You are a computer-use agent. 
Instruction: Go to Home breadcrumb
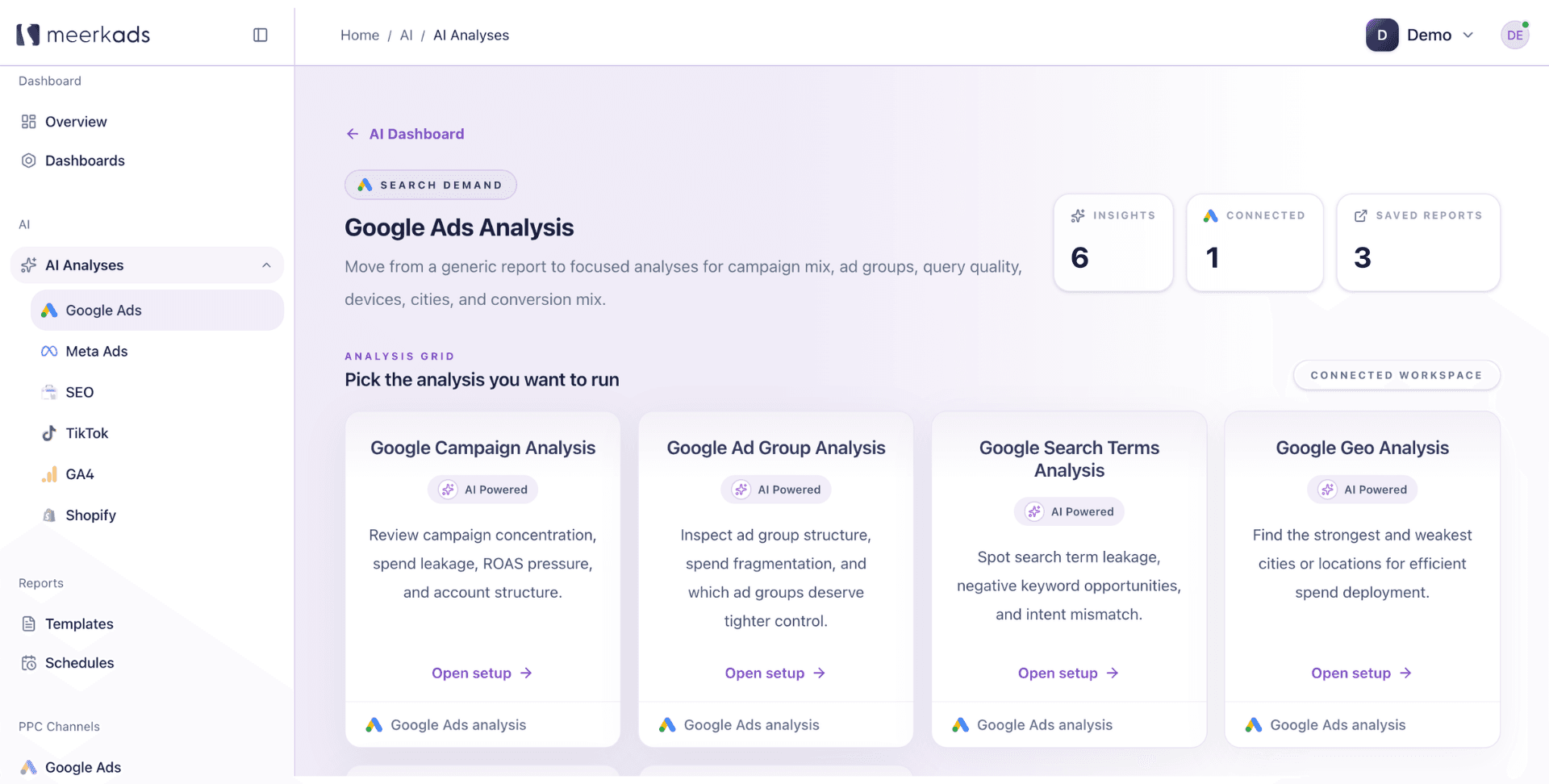point(360,35)
